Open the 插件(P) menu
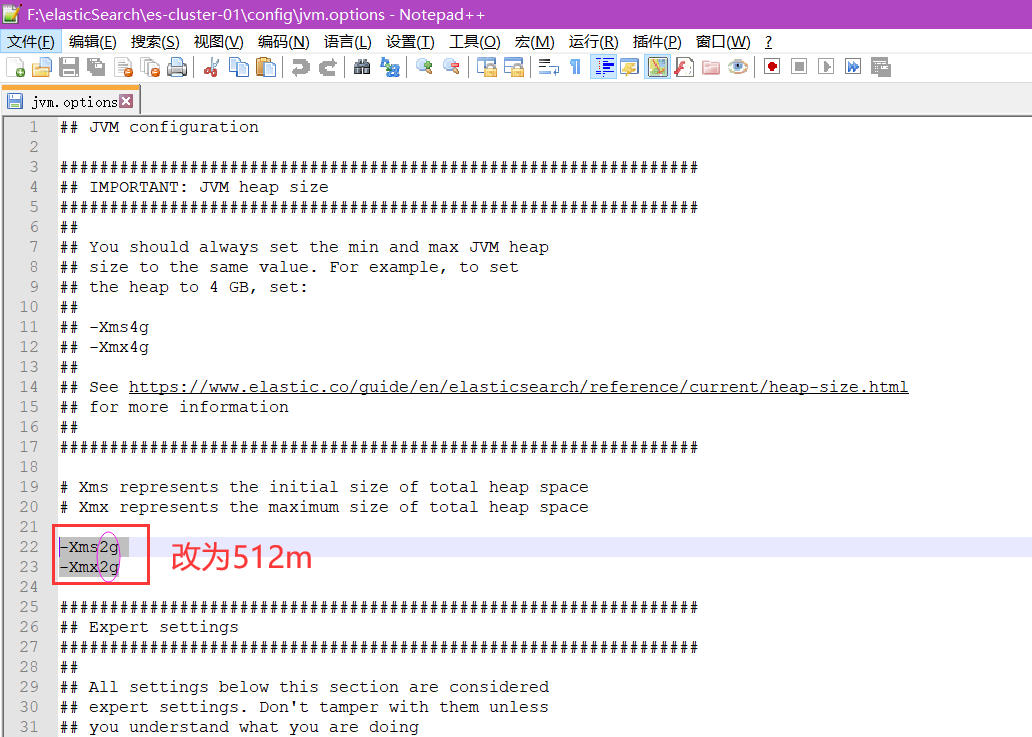The width and height of the screenshot is (1032, 737). point(657,42)
